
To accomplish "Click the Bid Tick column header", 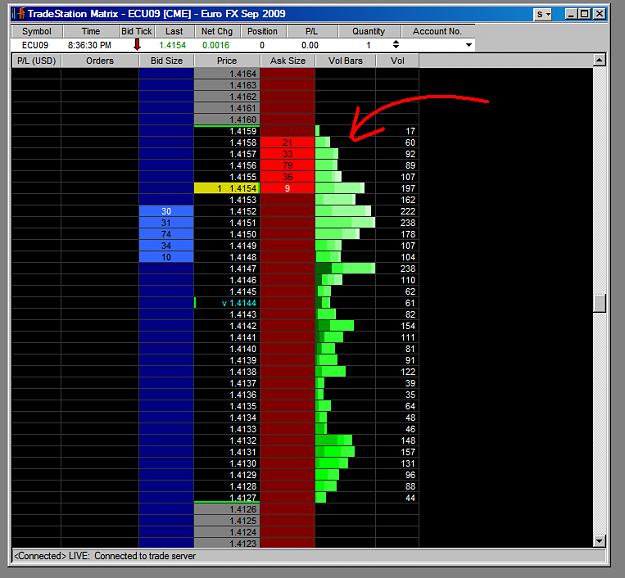I will click(x=137, y=31).
